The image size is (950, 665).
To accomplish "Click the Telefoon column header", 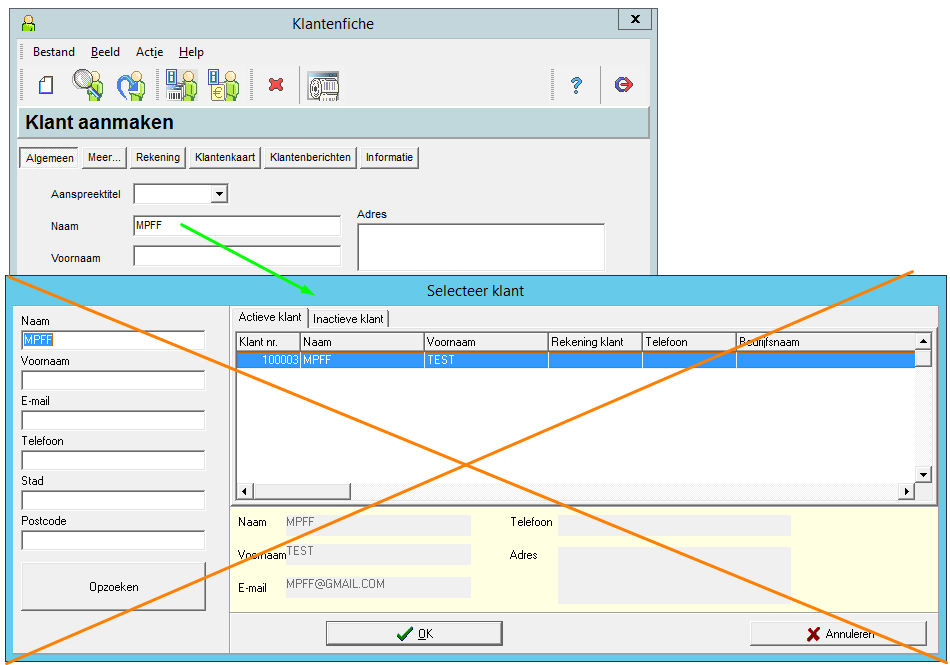I will 689,342.
